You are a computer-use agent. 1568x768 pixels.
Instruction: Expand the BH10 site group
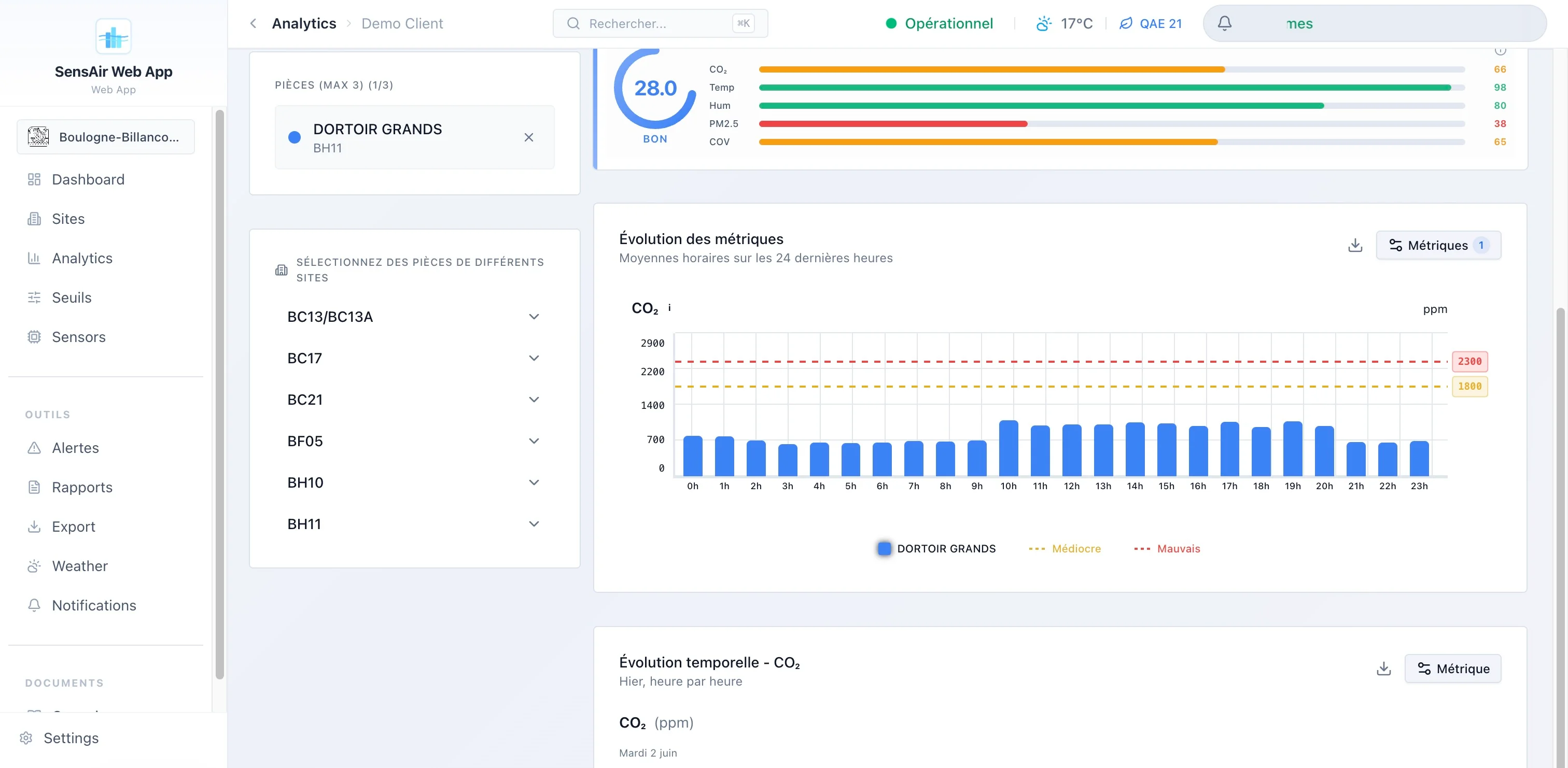coord(414,482)
